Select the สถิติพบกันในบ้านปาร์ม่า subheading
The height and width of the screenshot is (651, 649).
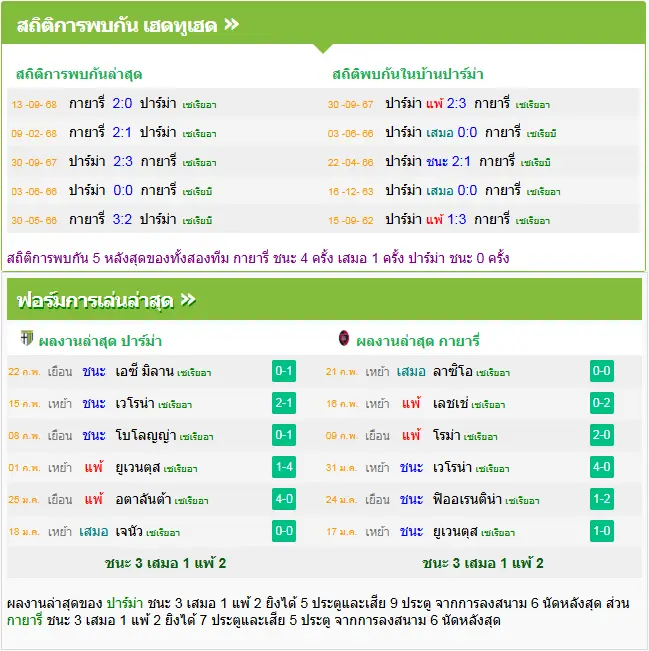tap(408, 74)
